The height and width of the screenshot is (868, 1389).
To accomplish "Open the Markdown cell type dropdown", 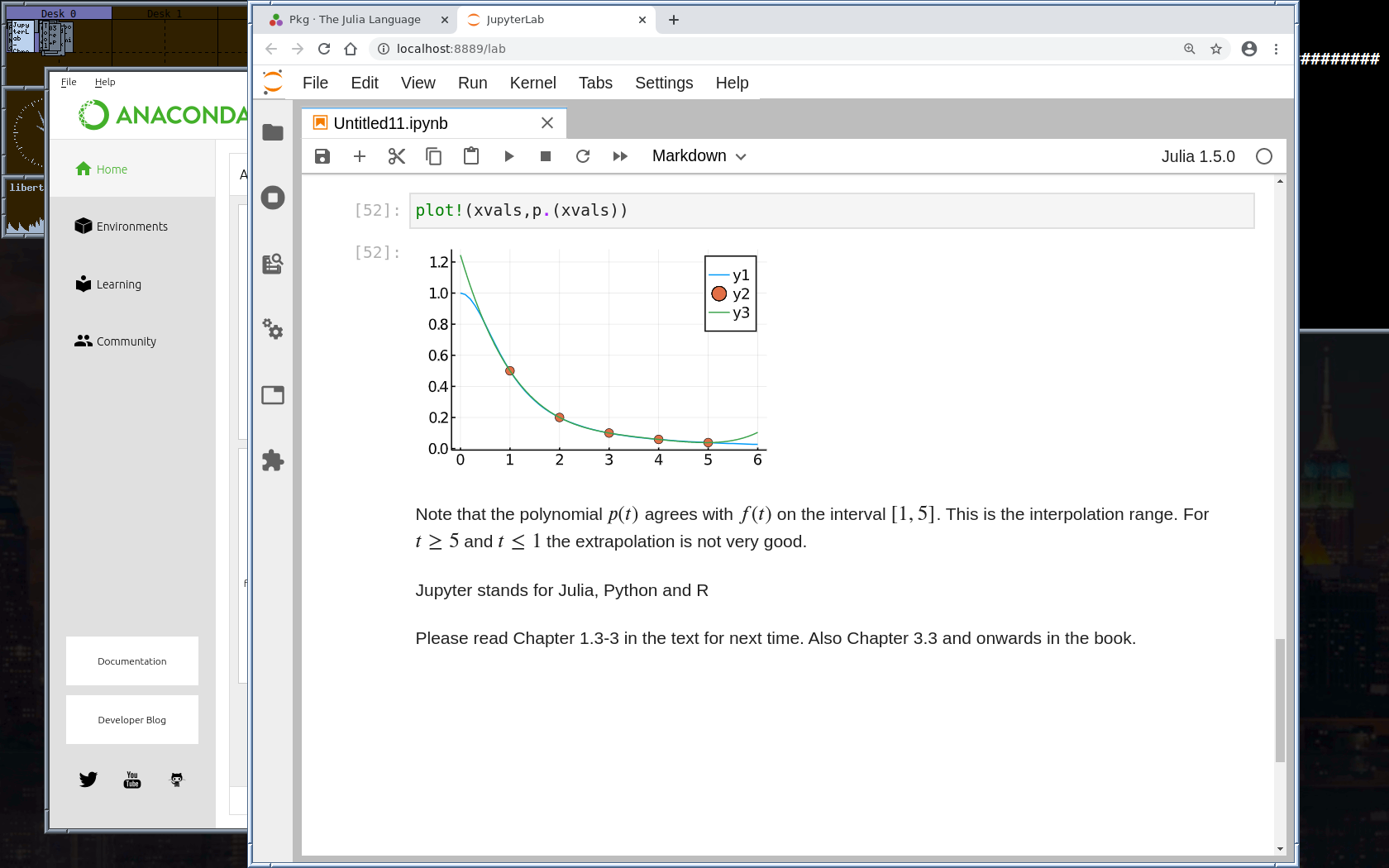I will [699, 156].
